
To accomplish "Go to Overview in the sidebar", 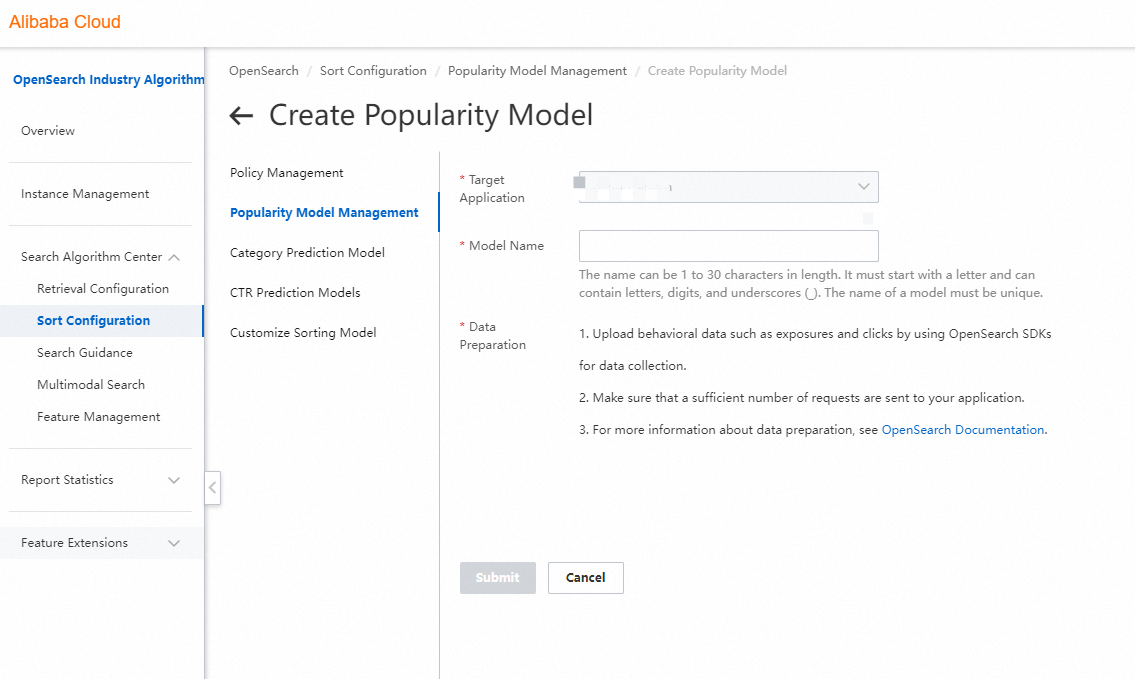I will 48,131.
